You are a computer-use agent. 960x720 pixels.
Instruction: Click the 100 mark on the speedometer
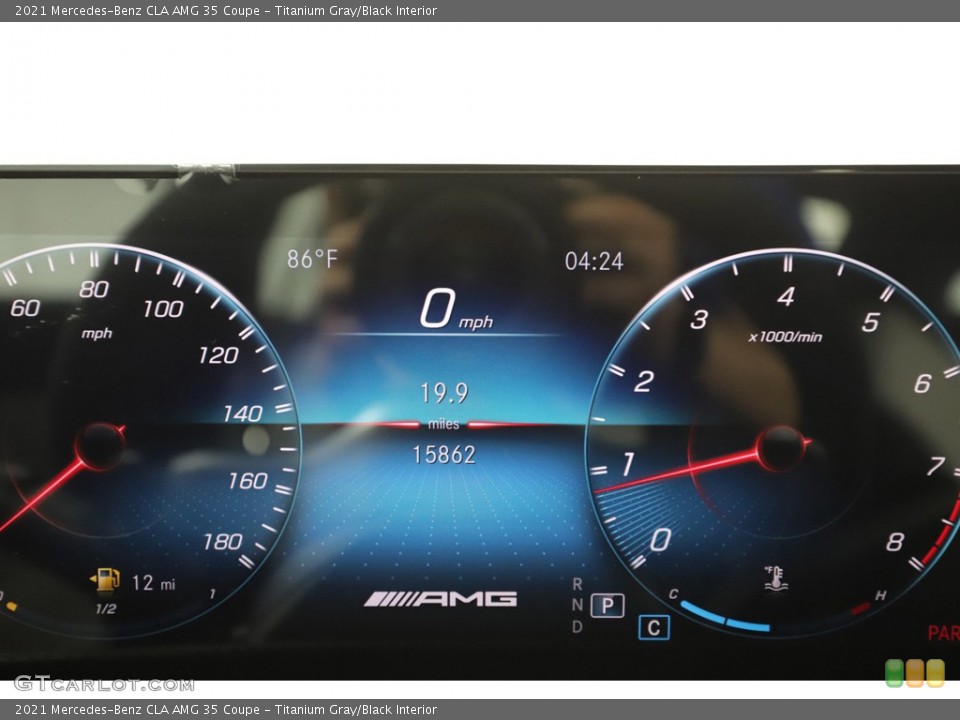[x=163, y=309]
